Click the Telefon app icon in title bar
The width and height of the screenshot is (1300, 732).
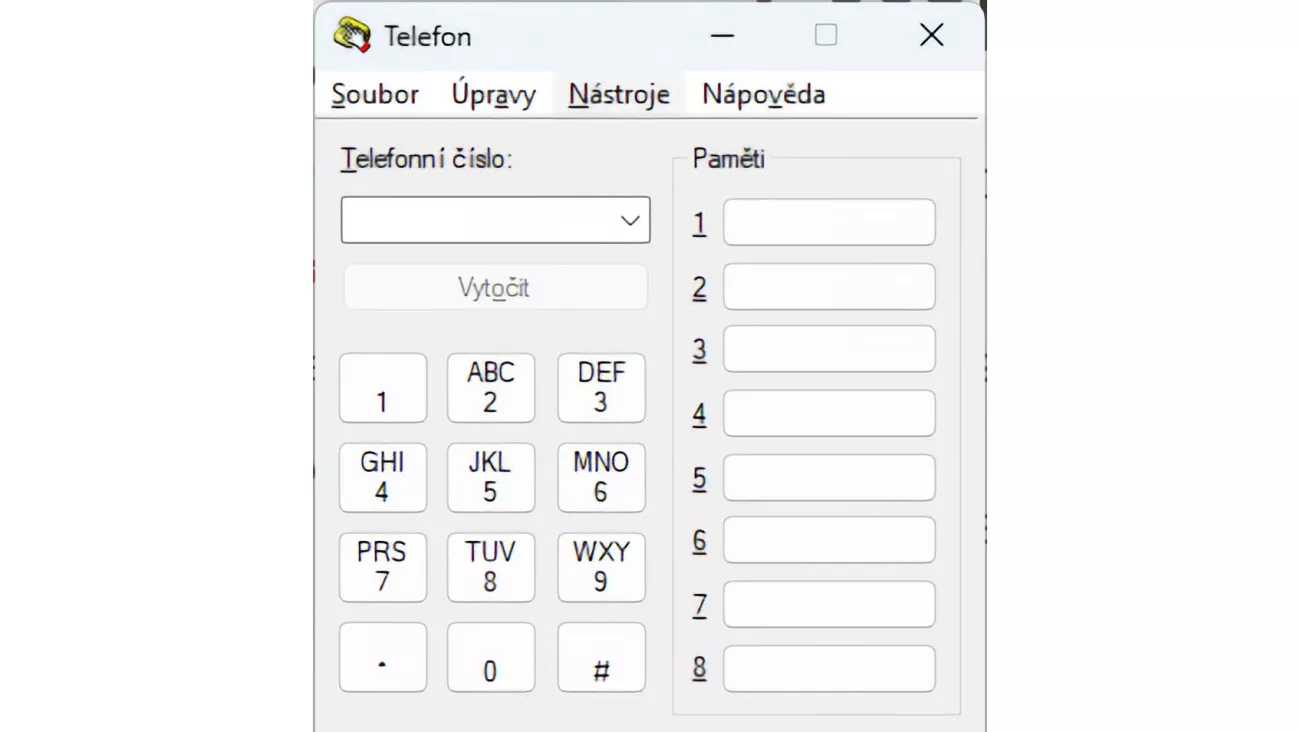pyautogui.click(x=352, y=36)
